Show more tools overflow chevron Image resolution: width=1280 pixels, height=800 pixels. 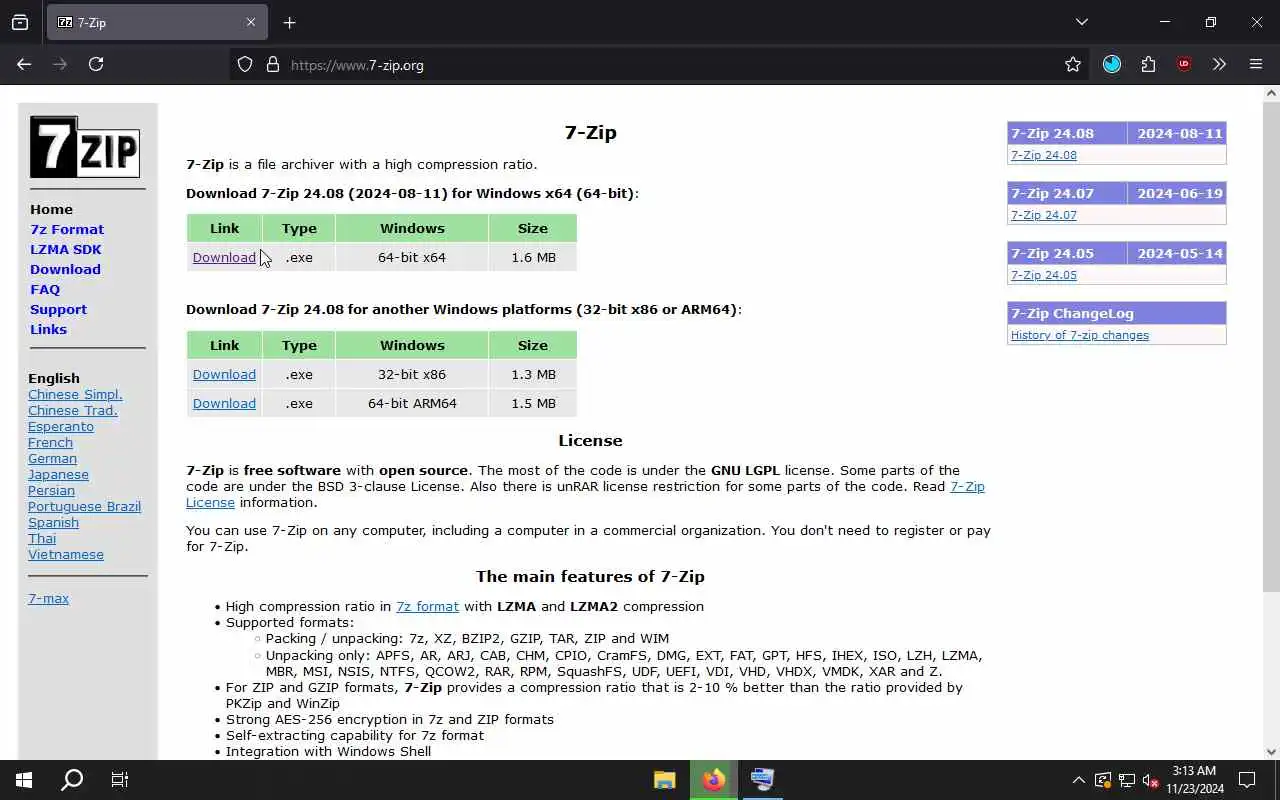click(1219, 64)
